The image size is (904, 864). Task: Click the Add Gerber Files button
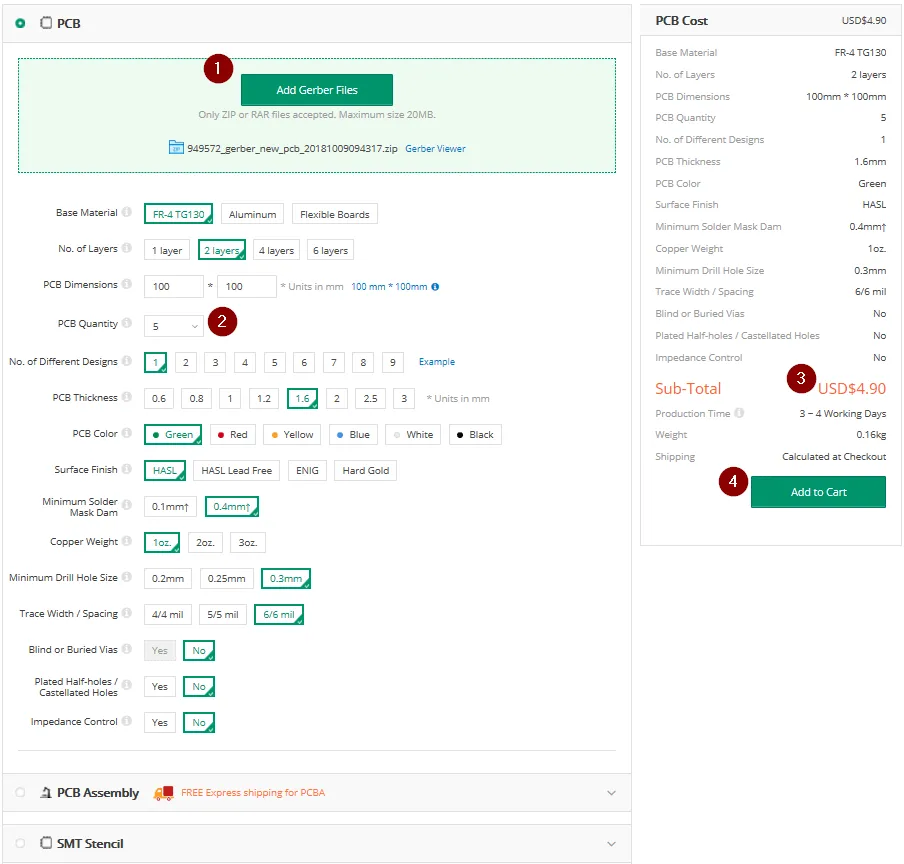tap(317, 90)
